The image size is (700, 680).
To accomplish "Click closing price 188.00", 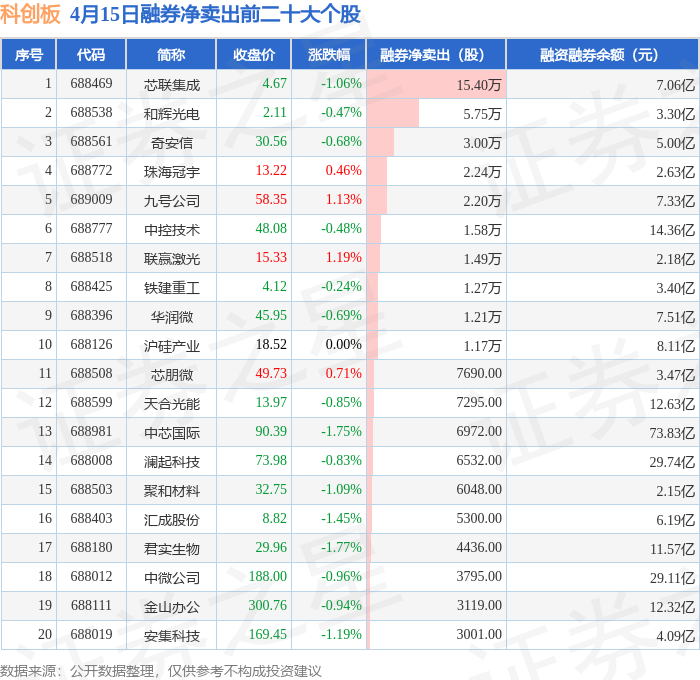I will click(267, 576).
